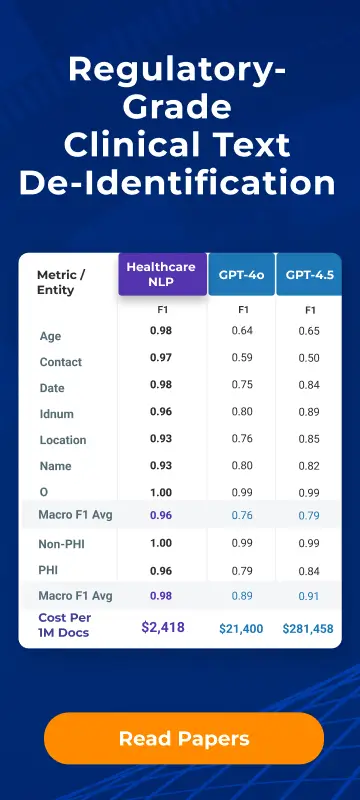The image size is (360, 800).
Task: Click the $2,418 cost value
Action: click(x=163, y=627)
